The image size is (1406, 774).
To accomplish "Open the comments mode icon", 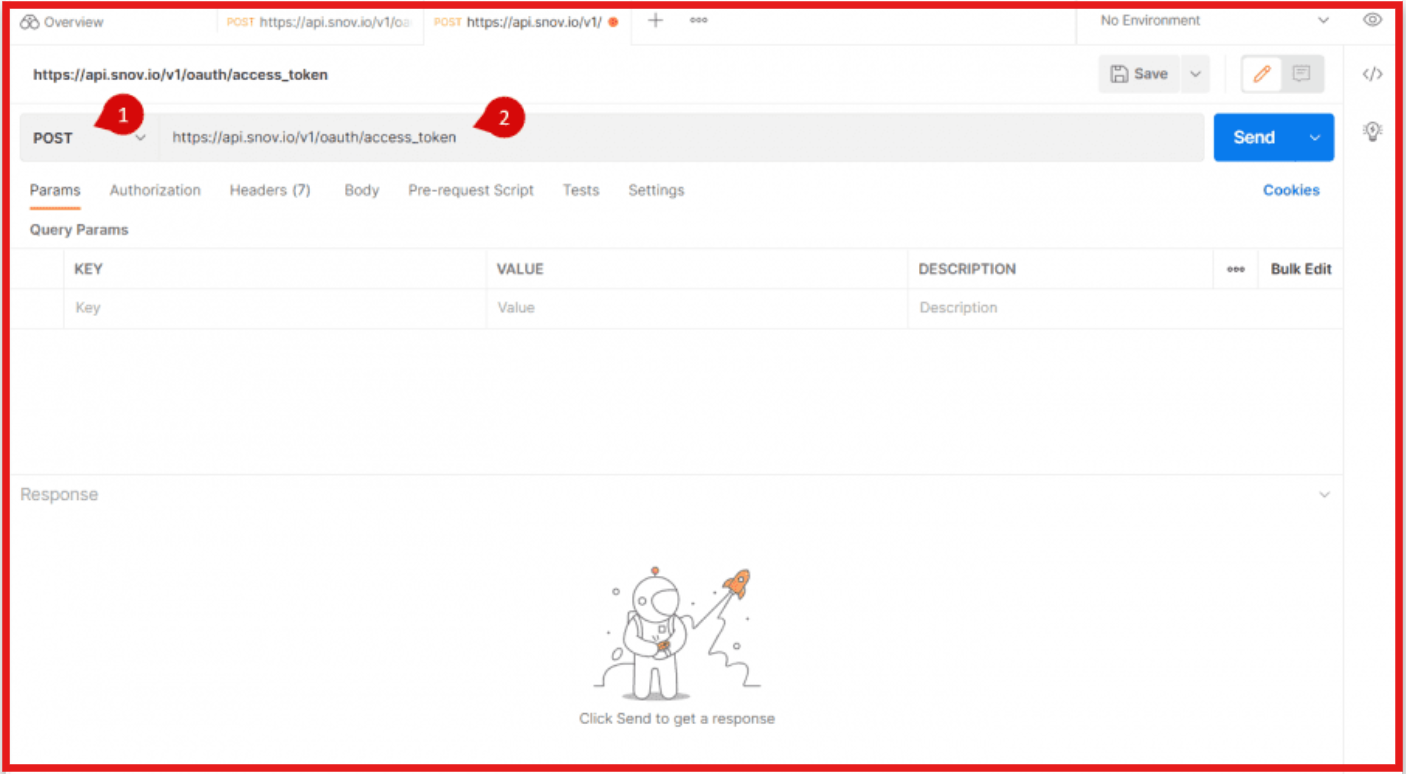I will (1301, 74).
